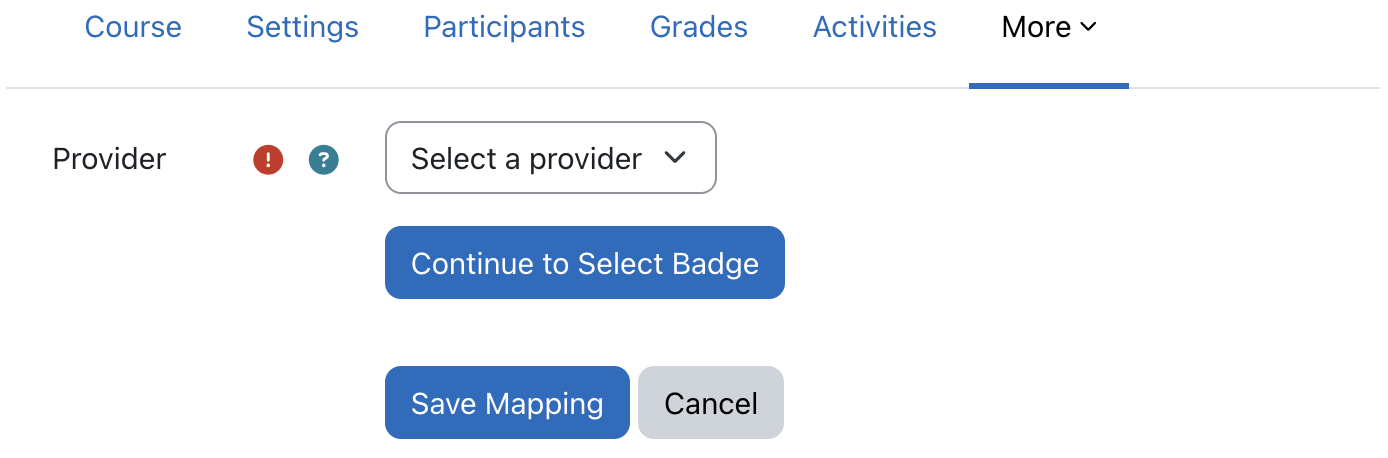Click the Save Mapping button
This screenshot has width=1388, height=458.
(x=507, y=403)
